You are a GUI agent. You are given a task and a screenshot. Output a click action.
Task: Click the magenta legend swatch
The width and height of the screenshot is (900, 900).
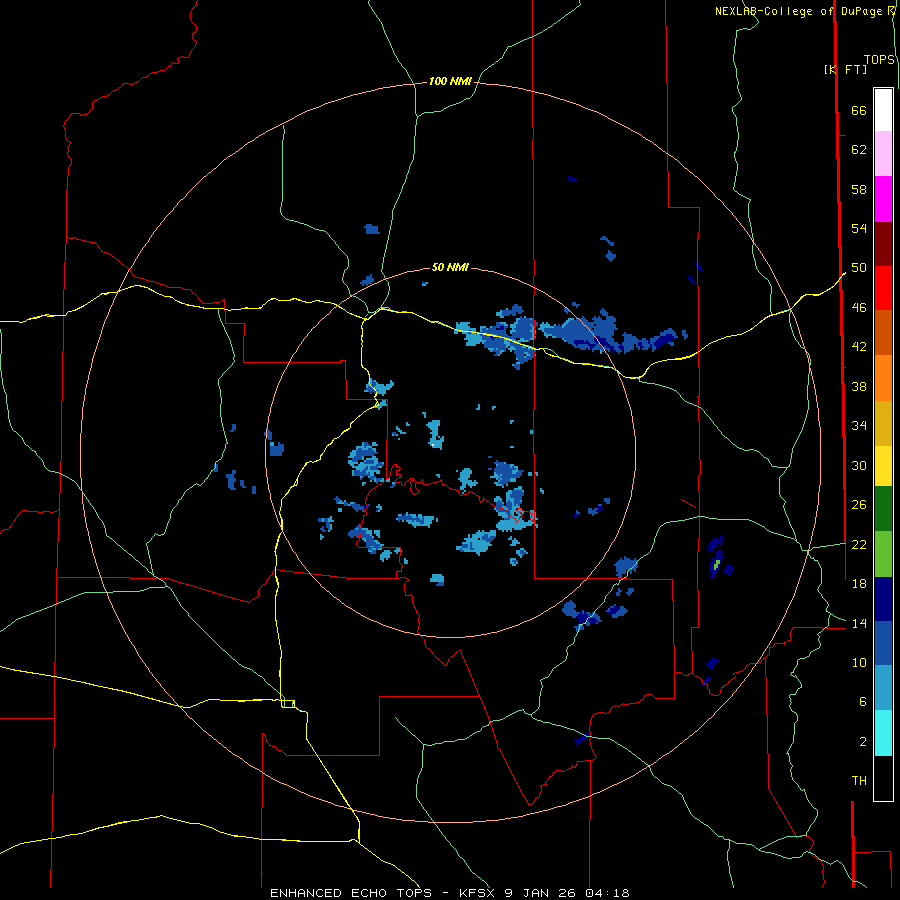pos(883,199)
